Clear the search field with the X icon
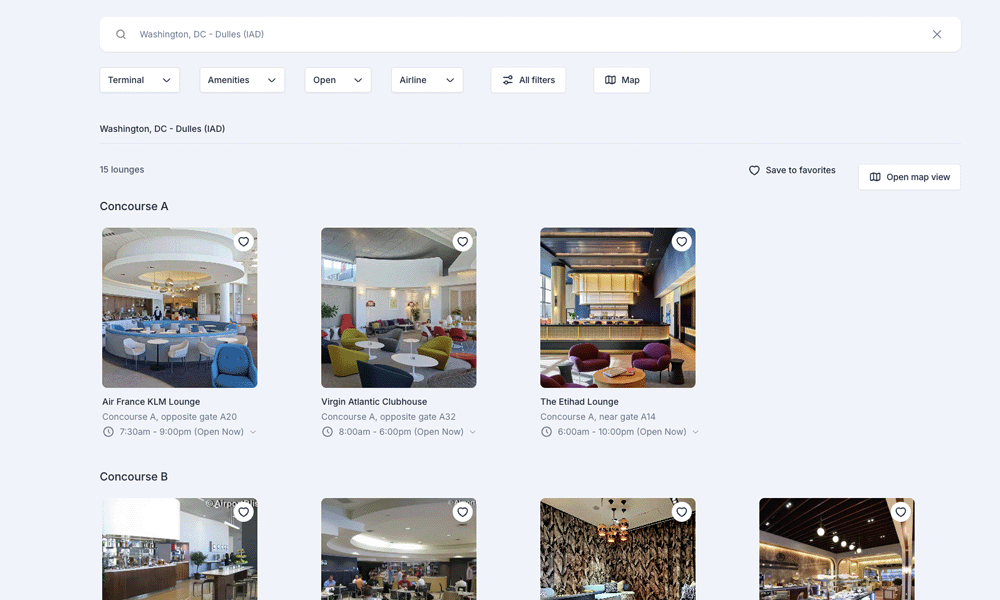The width and height of the screenshot is (1000, 600). [937, 34]
